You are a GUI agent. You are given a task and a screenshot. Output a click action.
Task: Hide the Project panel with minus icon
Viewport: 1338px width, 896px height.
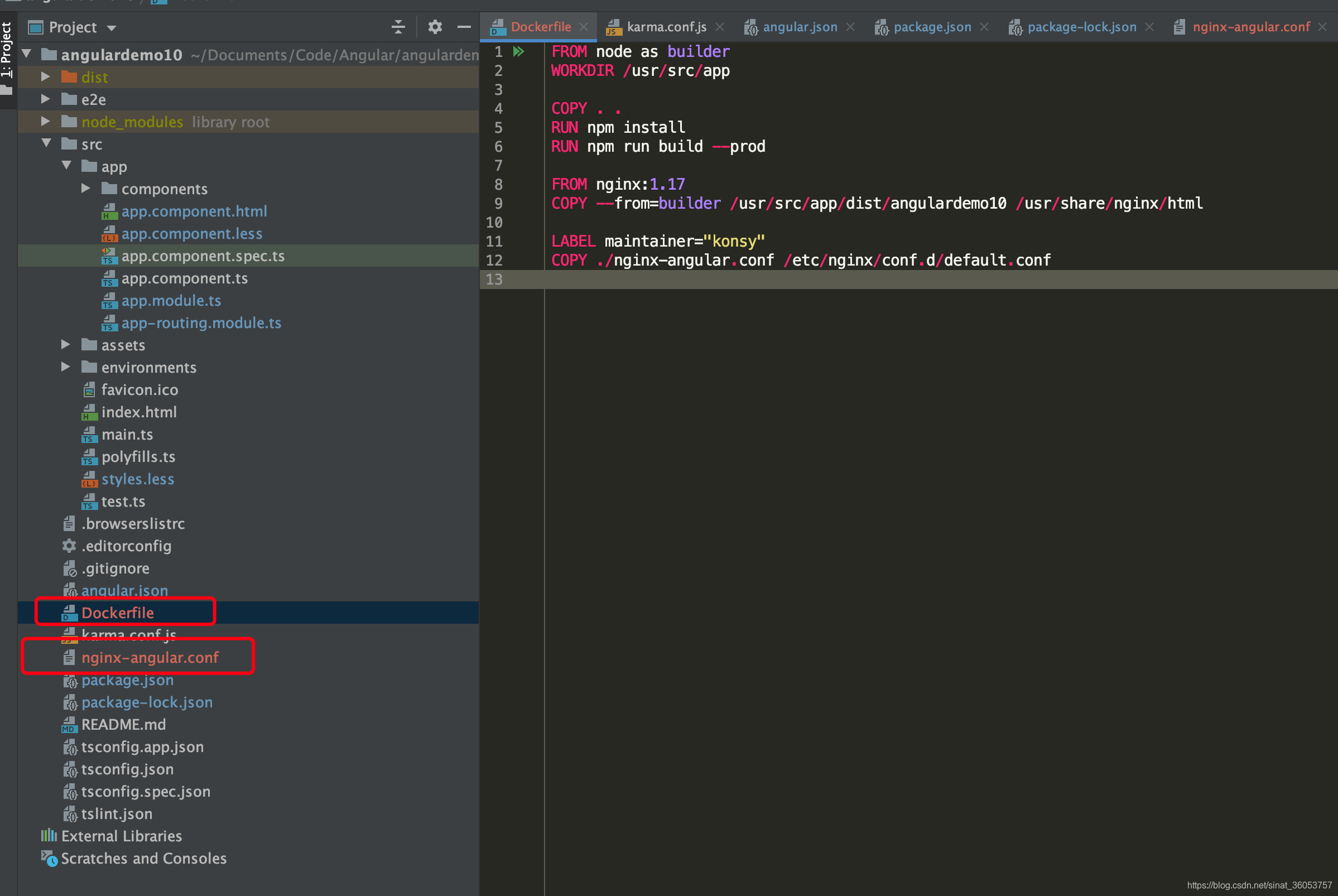pos(464,27)
